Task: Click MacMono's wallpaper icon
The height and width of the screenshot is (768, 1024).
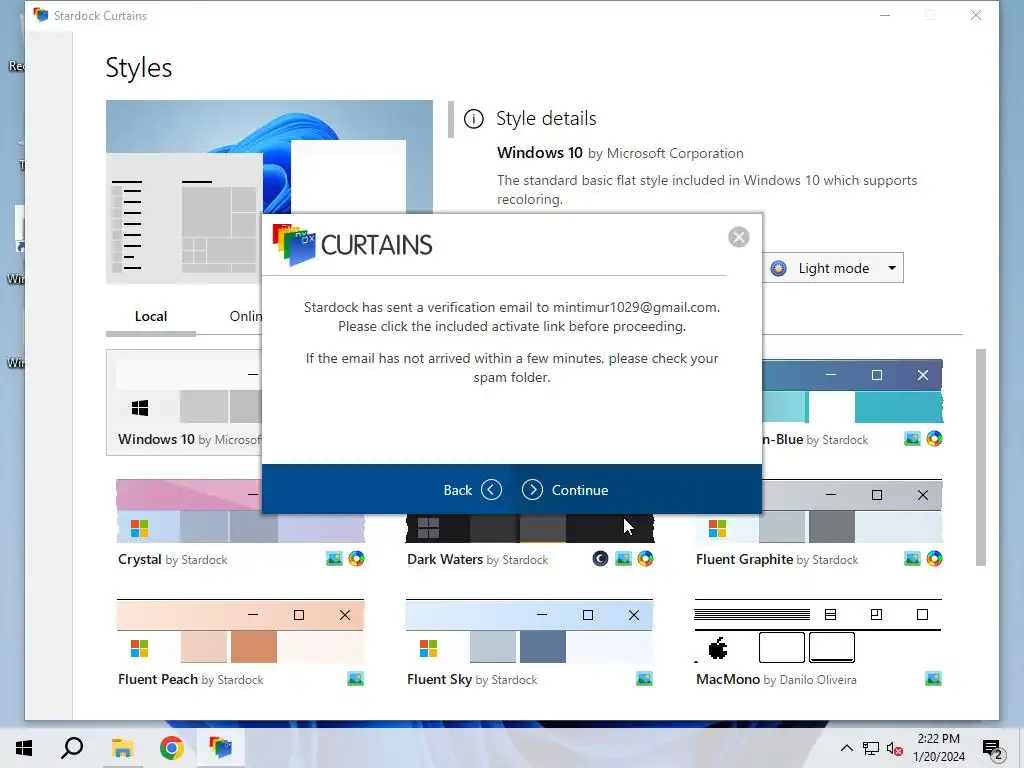Action: [x=934, y=679]
